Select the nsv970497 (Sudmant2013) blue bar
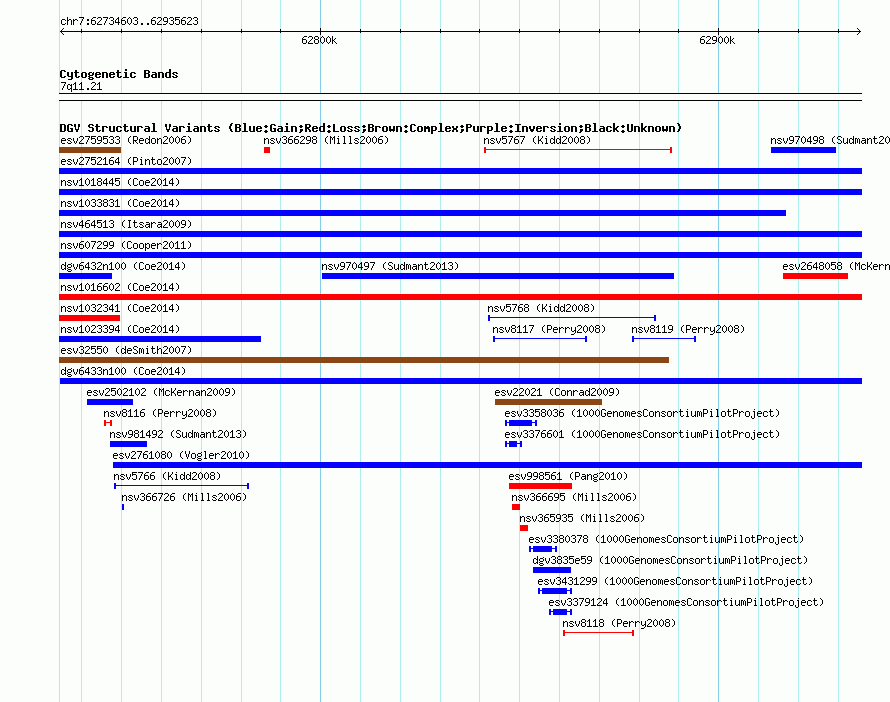The width and height of the screenshot is (890, 702). coord(498,276)
